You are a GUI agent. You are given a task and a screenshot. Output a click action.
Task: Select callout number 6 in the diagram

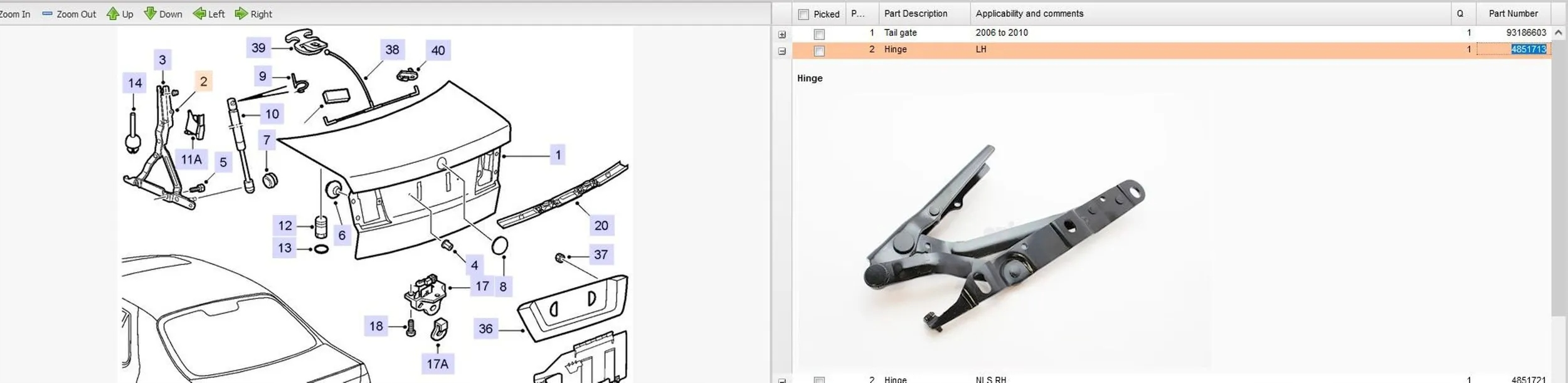342,235
